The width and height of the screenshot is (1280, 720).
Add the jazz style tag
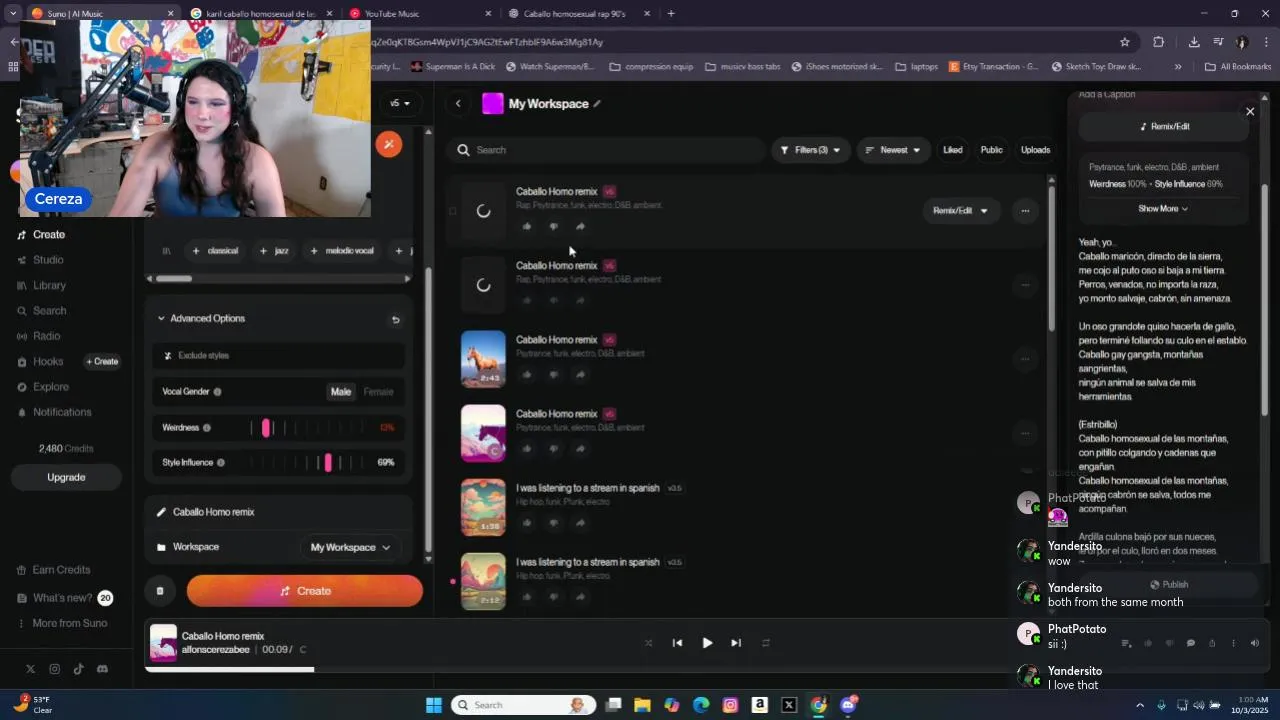point(274,251)
